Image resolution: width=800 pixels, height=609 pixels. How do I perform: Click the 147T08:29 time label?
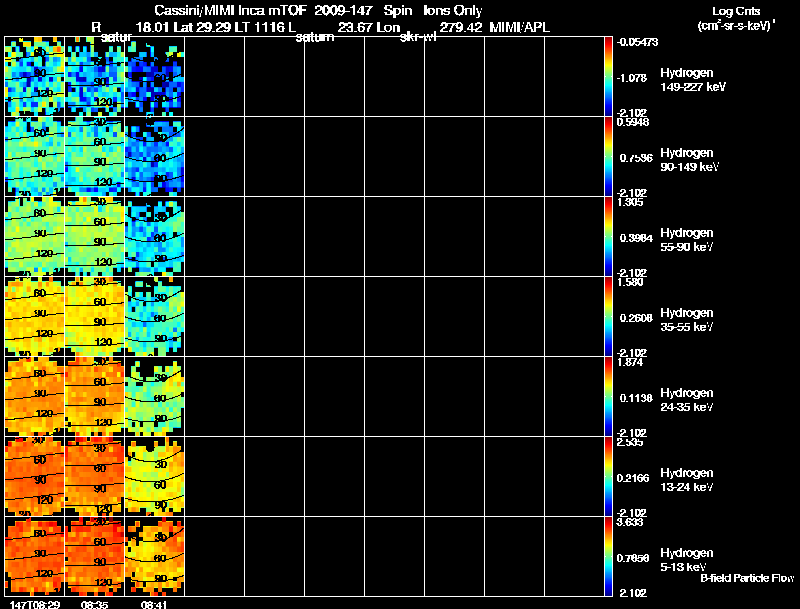point(34,604)
